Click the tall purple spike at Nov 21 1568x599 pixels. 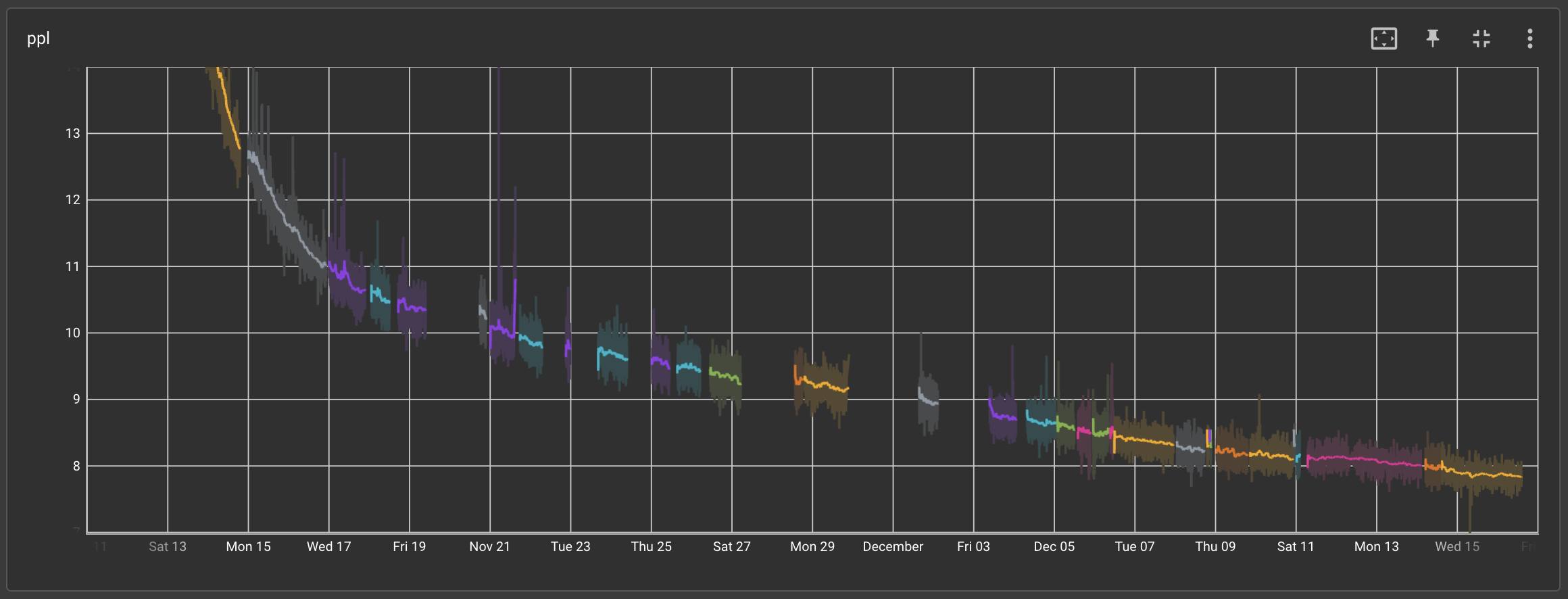point(499,169)
